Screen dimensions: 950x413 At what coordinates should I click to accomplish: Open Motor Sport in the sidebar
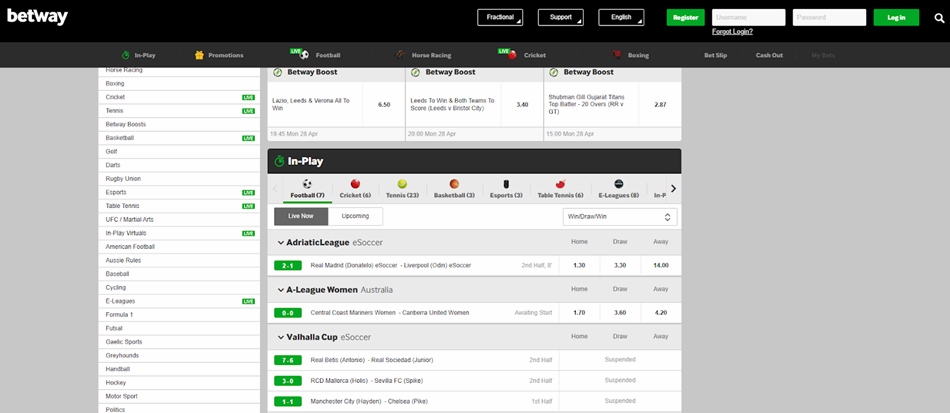pos(179,396)
